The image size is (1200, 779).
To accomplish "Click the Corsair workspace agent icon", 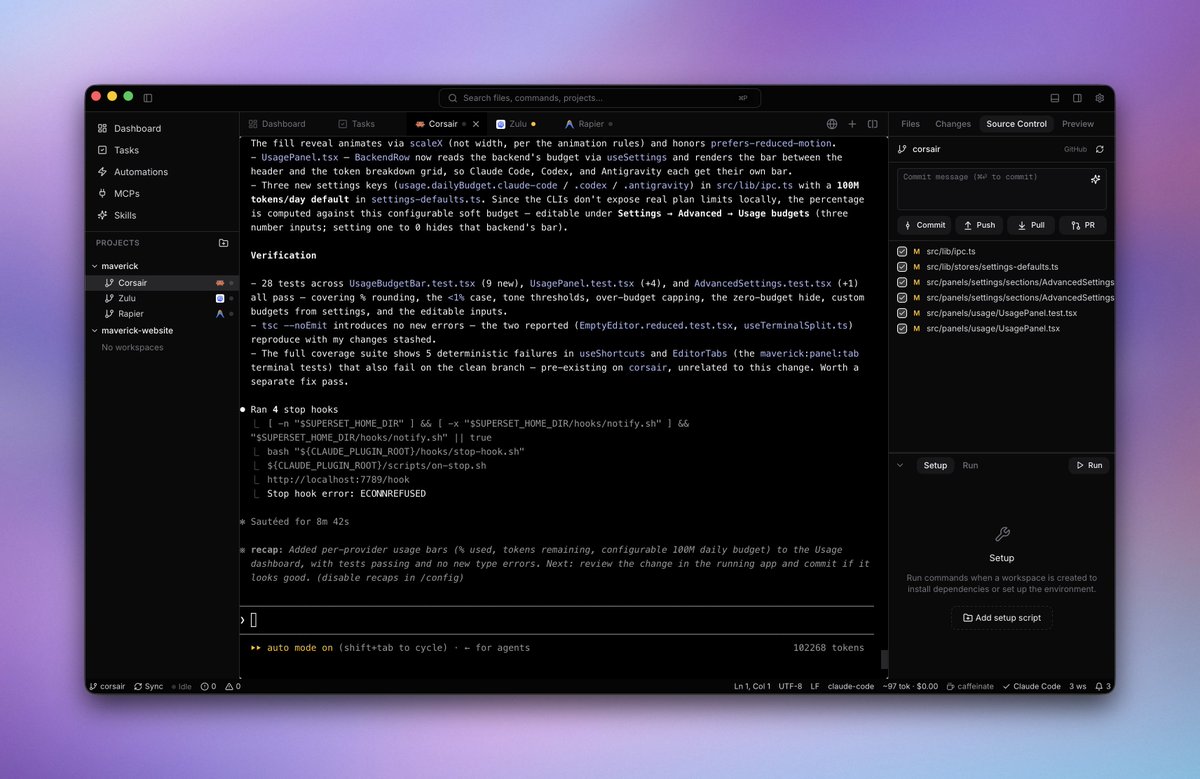I will click(220, 283).
